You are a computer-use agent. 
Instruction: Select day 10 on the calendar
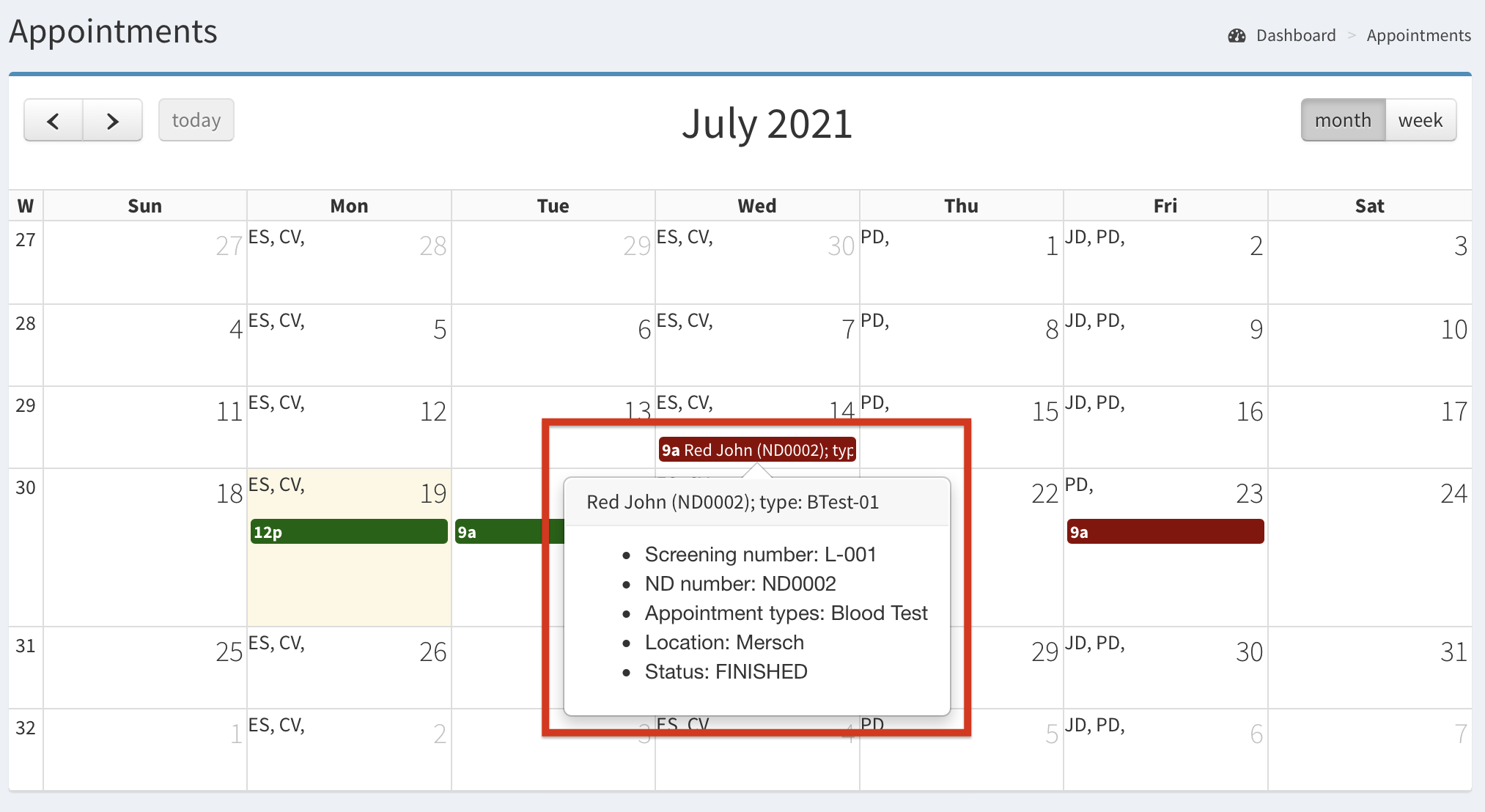[x=1453, y=330]
